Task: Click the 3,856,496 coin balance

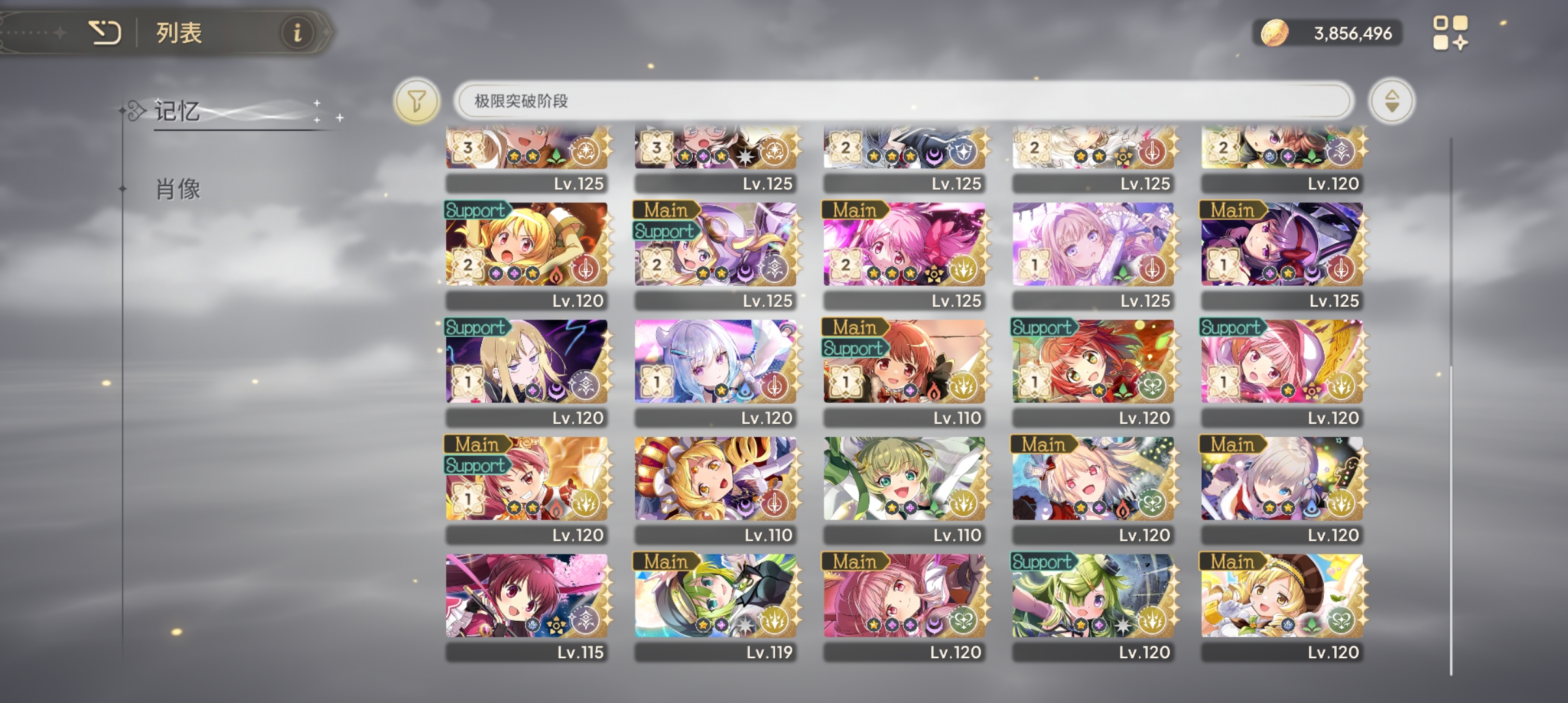Action: click(1352, 33)
